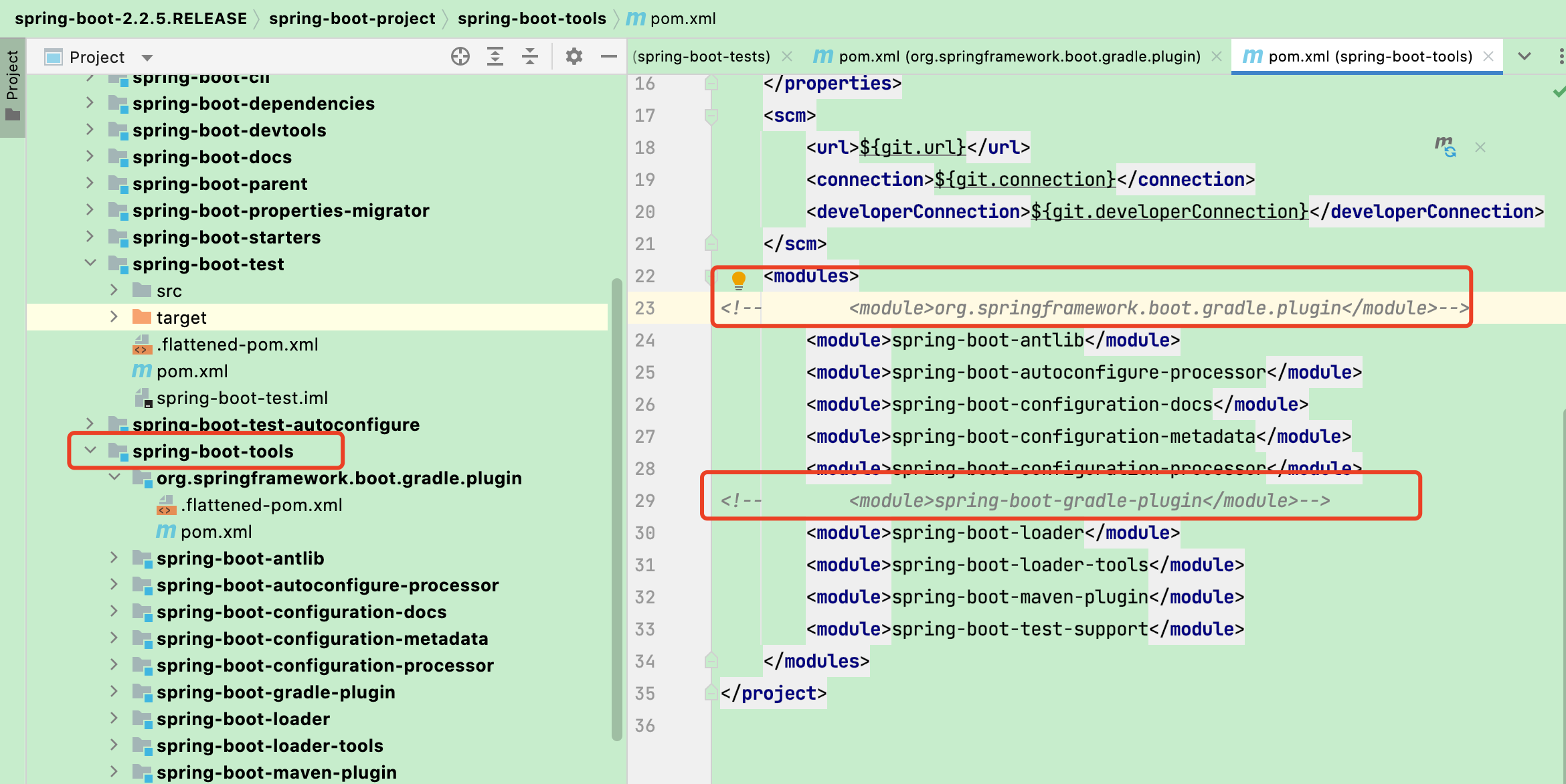Expand the spring-boot-starters folder

tap(90, 237)
